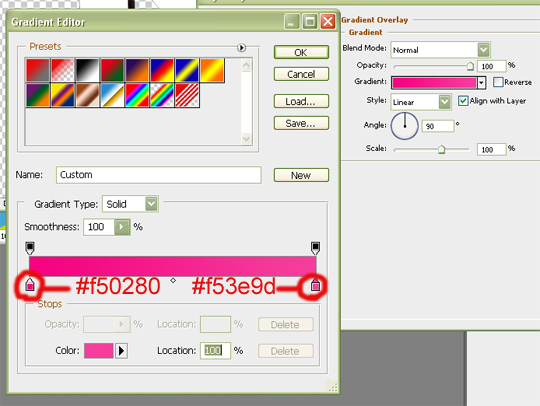540x406 pixels.
Task: Click the stop Color swatch
Action: [98, 351]
